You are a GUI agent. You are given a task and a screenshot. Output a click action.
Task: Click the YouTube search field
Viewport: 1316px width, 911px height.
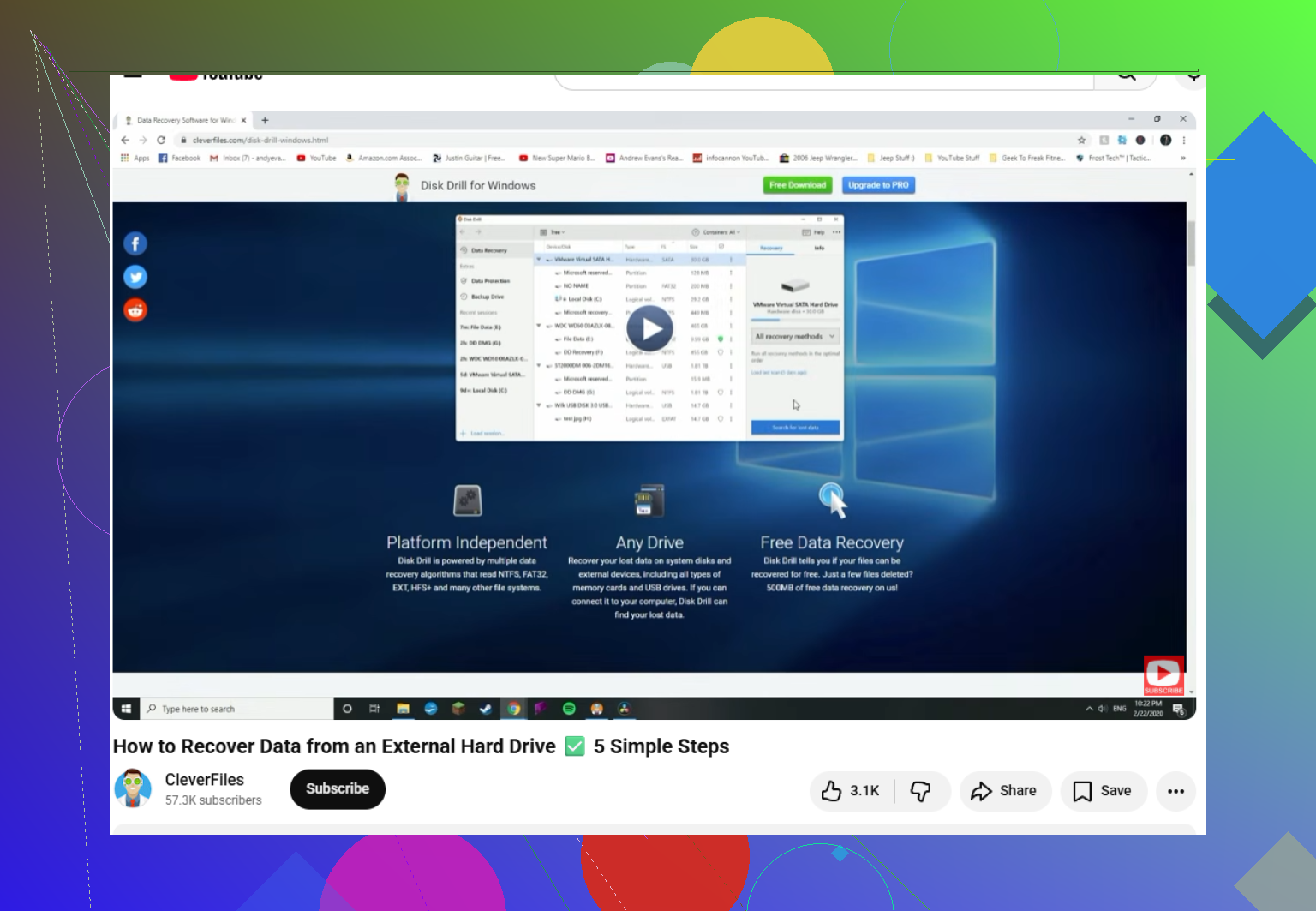[x=824, y=80]
